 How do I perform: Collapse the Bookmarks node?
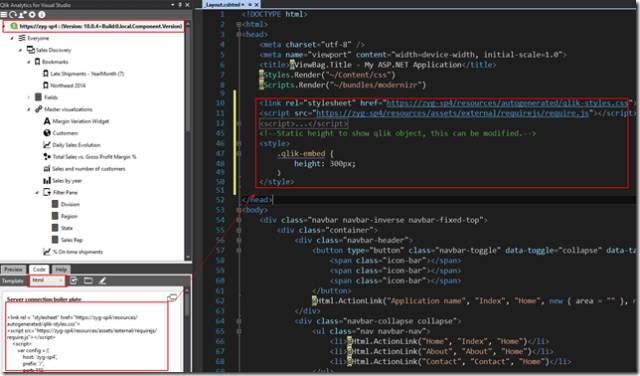tap(29, 62)
